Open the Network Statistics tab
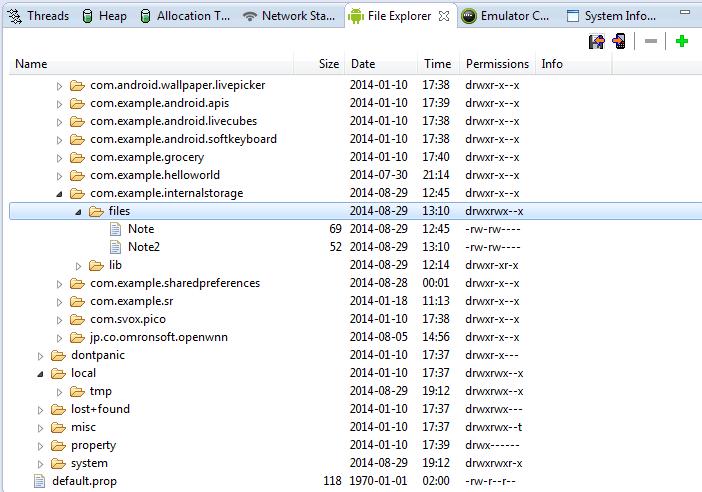Viewport: 702px width, 492px height. (x=289, y=16)
